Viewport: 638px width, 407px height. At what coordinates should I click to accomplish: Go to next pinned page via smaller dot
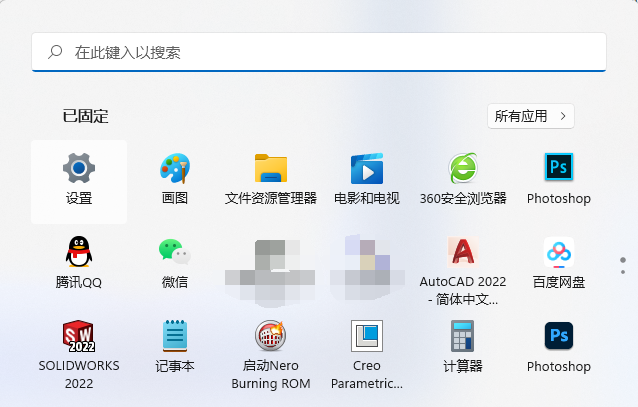(623, 272)
